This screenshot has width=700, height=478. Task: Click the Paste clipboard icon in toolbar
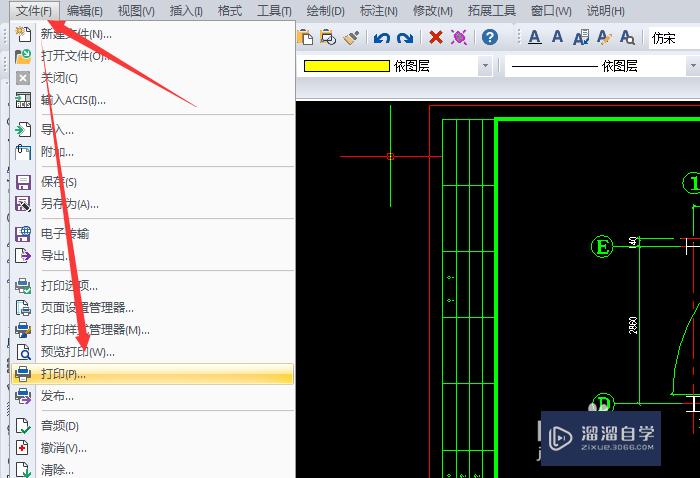[x=305, y=37]
